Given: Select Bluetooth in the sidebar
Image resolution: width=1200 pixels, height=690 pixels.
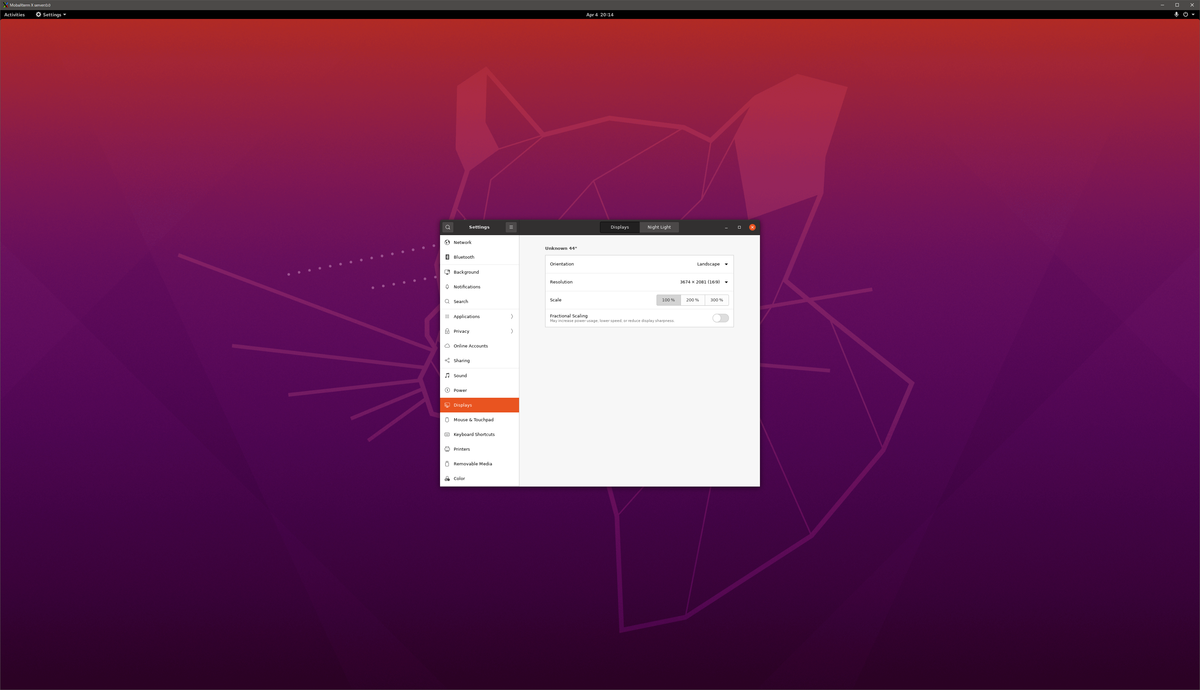Looking at the screenshot, I should pyautogui.click(x=463, y=256).
